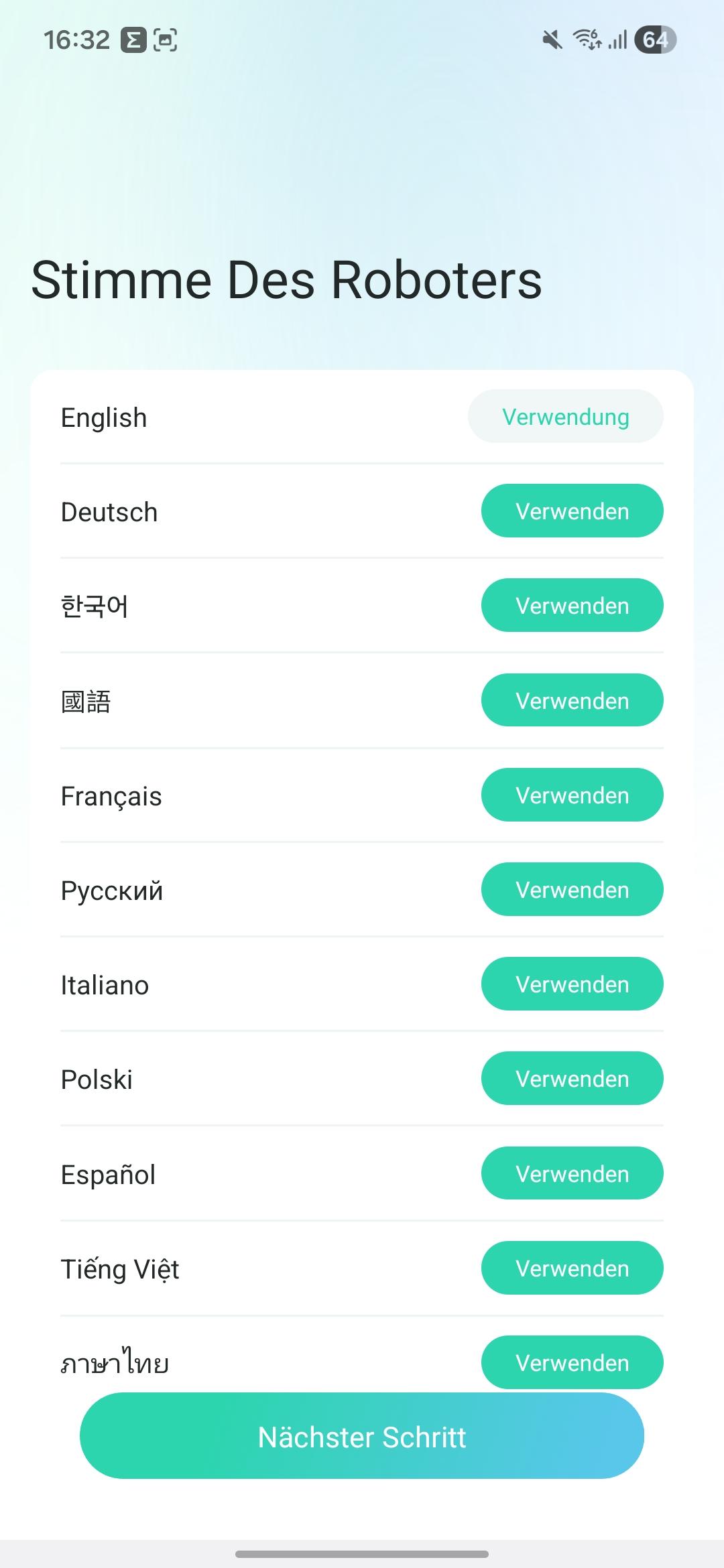The height and width of the screenshot is (1568, 724).
Task: Use the Tiếng Việt voice
Action: (x=572, y=1268)
